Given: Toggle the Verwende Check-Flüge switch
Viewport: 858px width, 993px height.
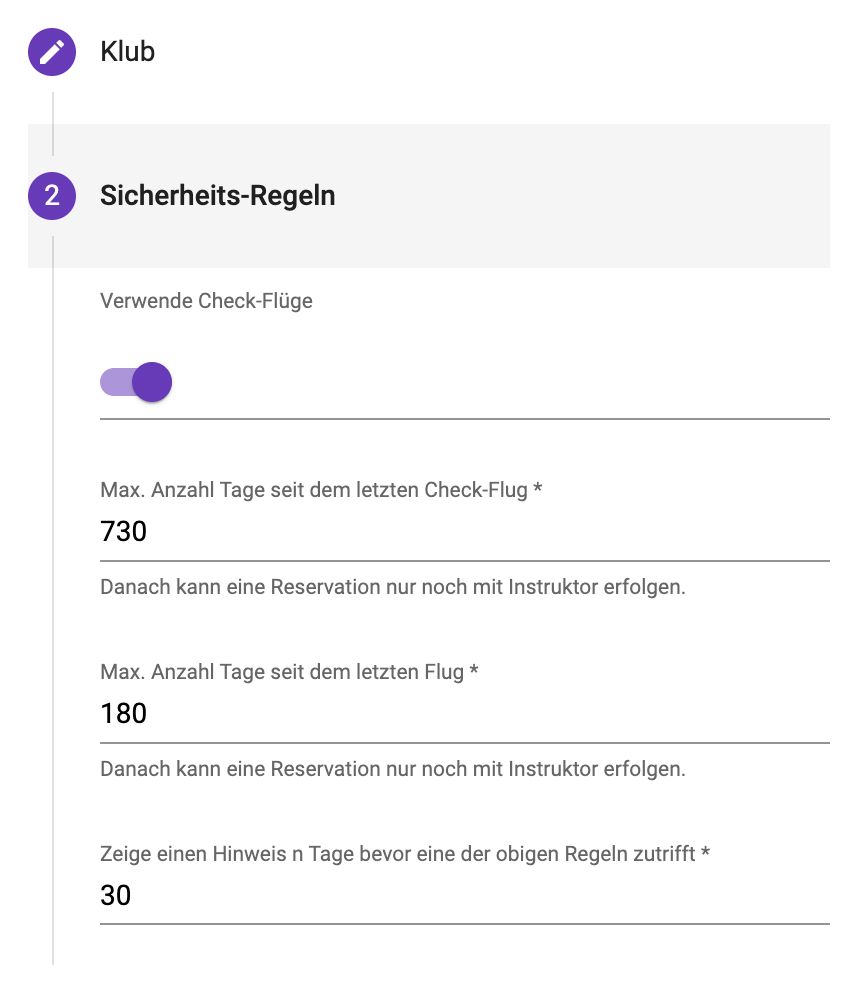Looking at the screenshot, I should point(136,382).
